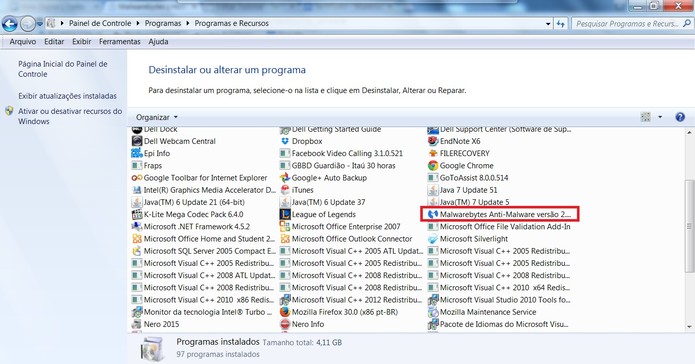Open the view options dropdown arrow
The height and width of the screenshot is (364, 695).
tap(660, 117)
